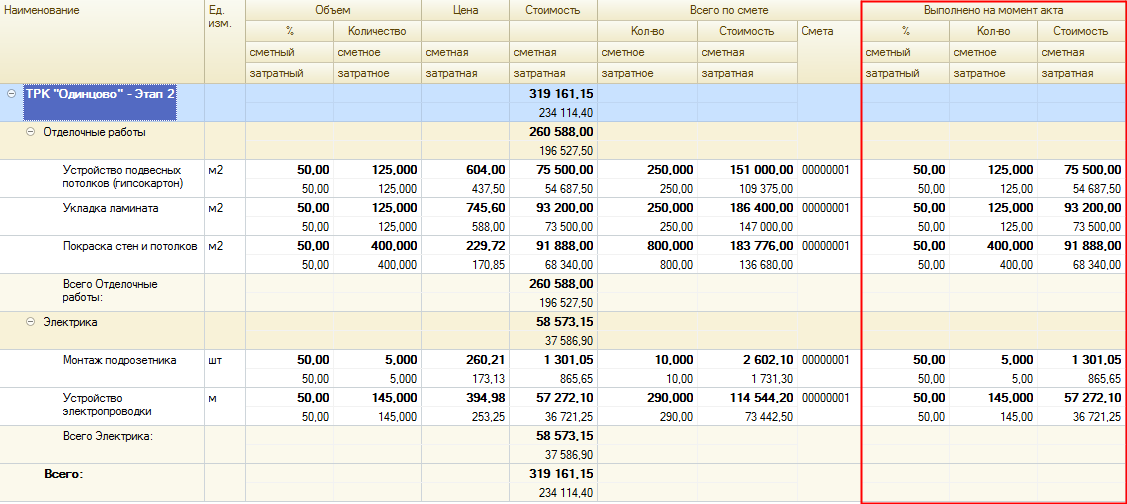This screenshot has width=1127, height=504.
Task: Click the Выполнено на момент акта header
Action: coord(993,10)
